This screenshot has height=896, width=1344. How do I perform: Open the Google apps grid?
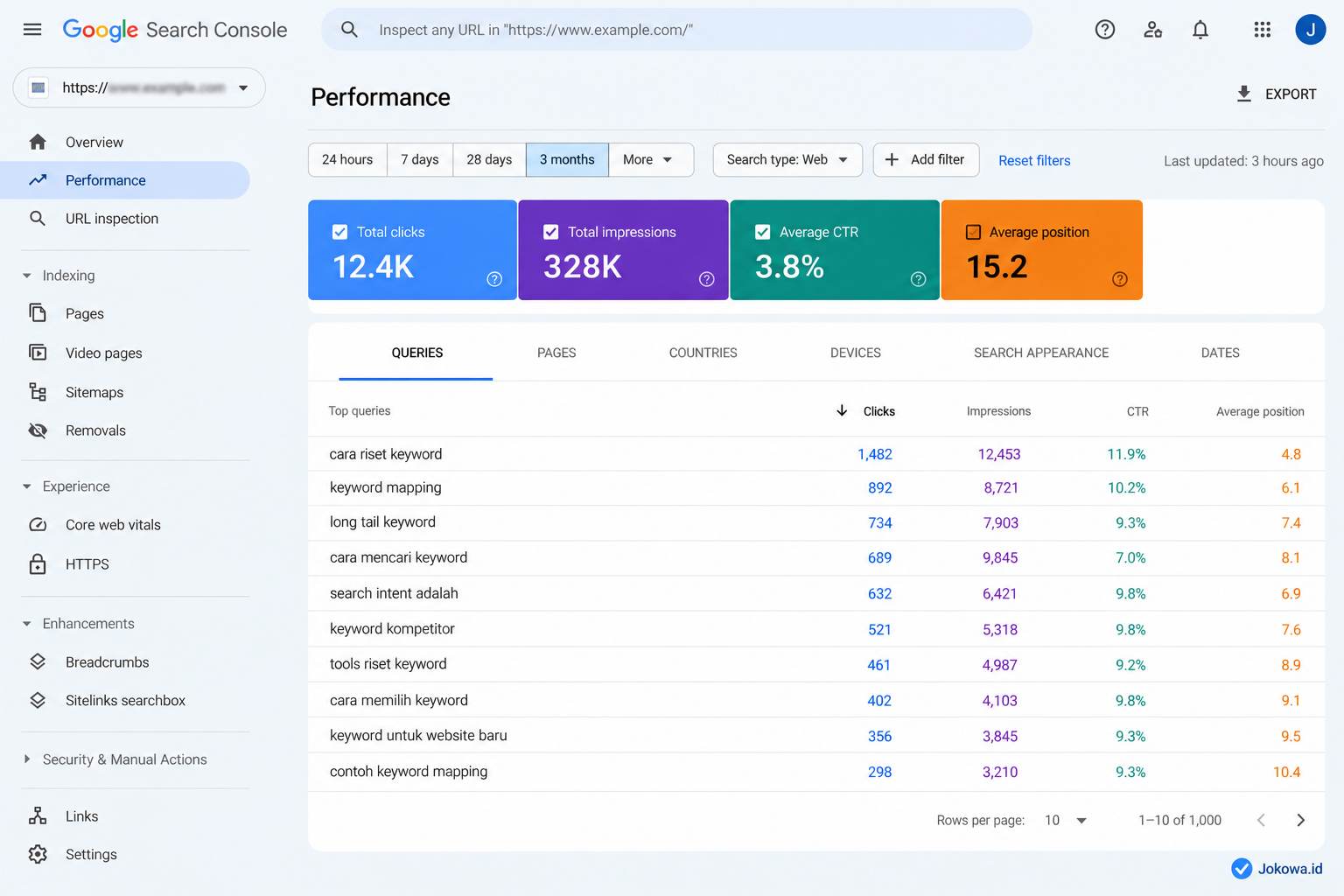[x=1262, y=30]
